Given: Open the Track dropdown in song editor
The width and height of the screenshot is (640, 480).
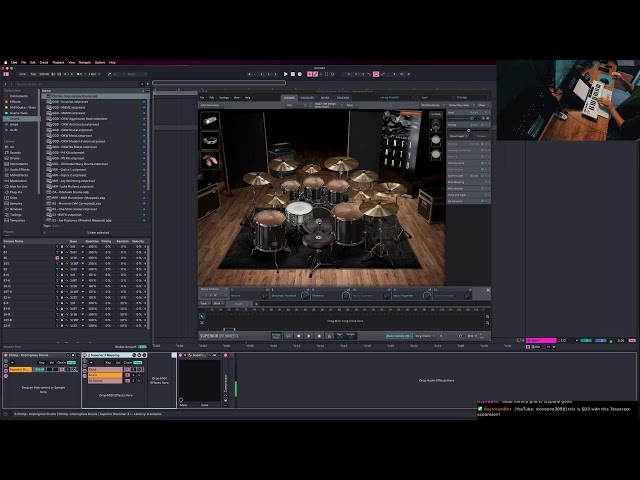Looking at the screenshot, I should click(x=205, y=304).
